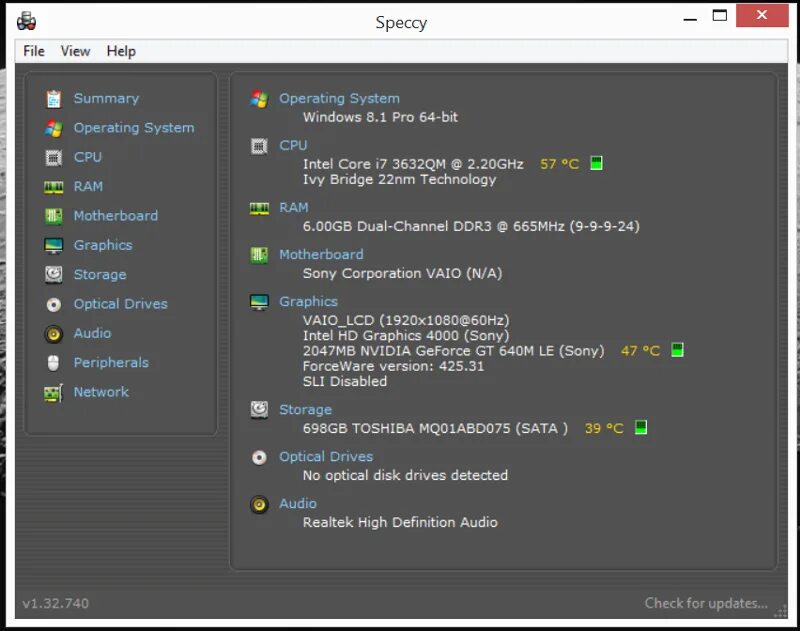Click the v1.32.740 version label

point(56,603)
